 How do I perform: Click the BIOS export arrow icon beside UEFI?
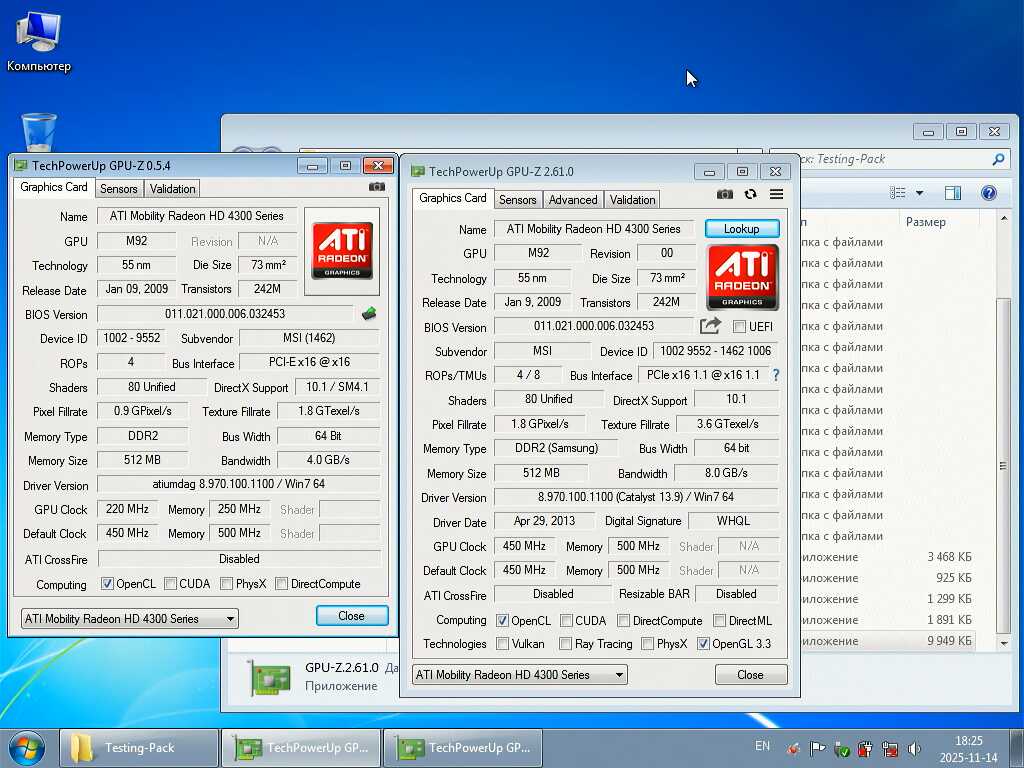(710, 326)
